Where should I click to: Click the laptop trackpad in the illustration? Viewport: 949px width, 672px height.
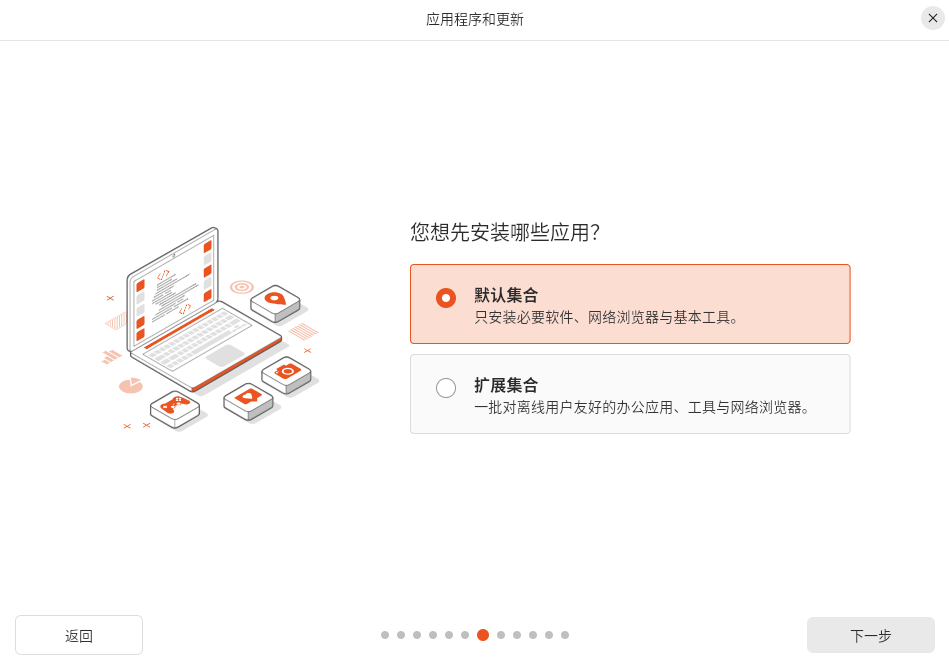224,355
